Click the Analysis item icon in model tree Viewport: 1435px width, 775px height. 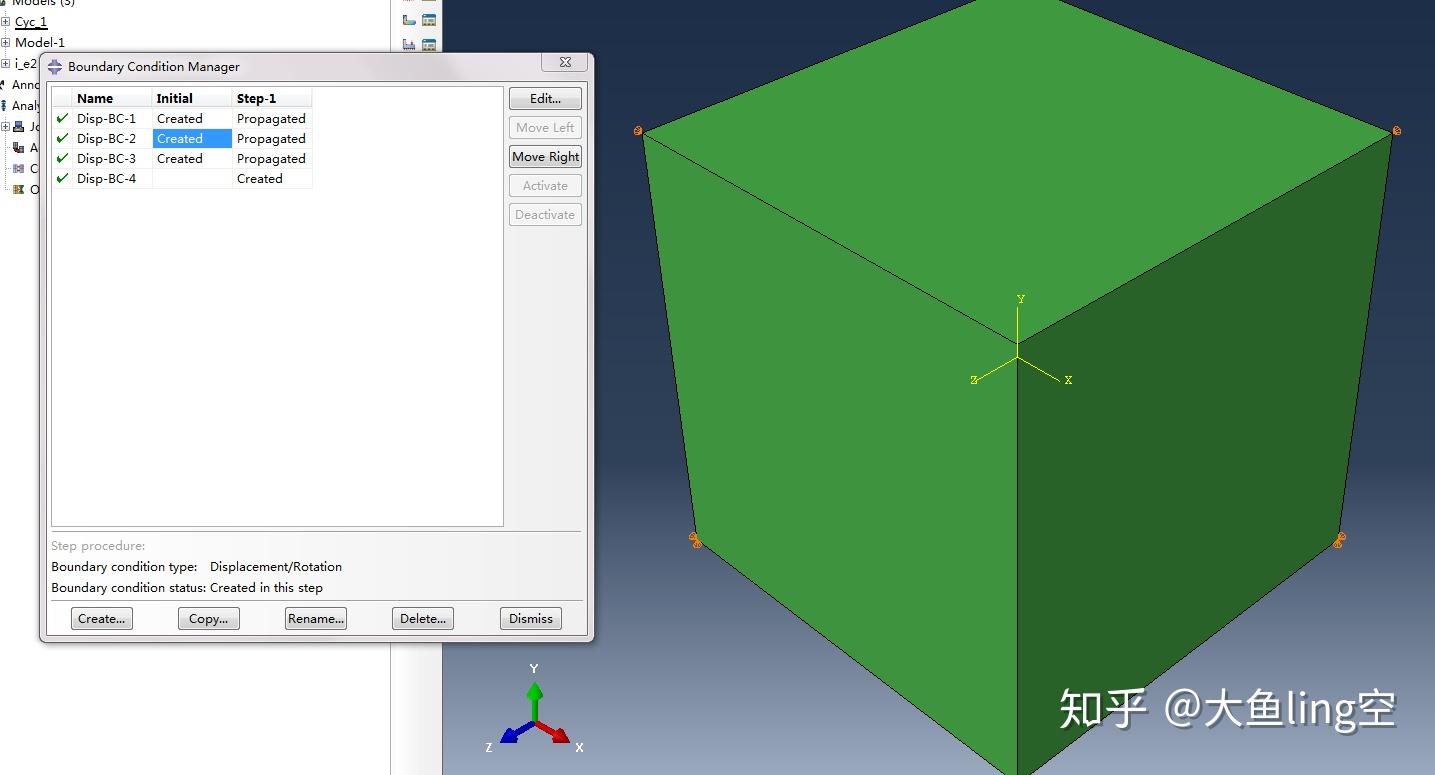(4, 105)
